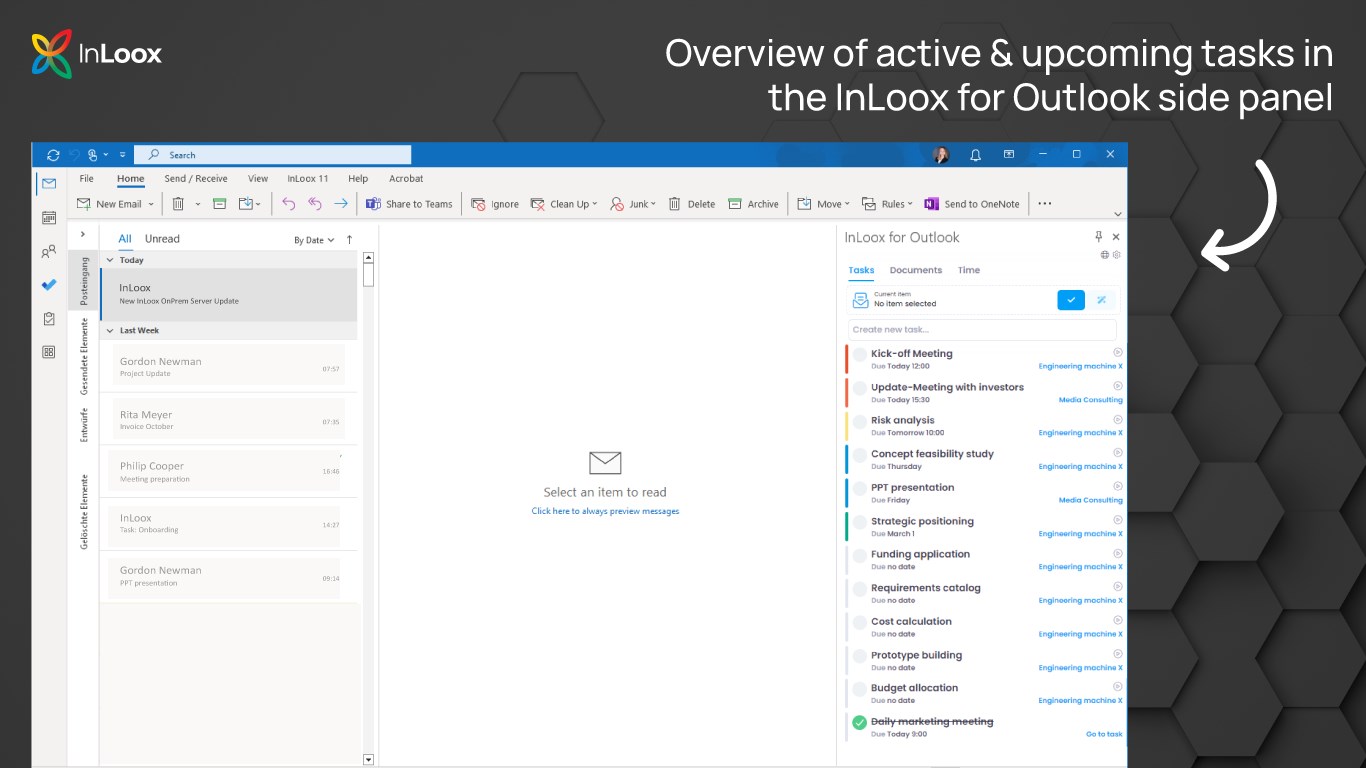This screenshot has height=768, width=1366.
Task: Toggle the blue checkmark filter button
Action: click(1071, 299)
